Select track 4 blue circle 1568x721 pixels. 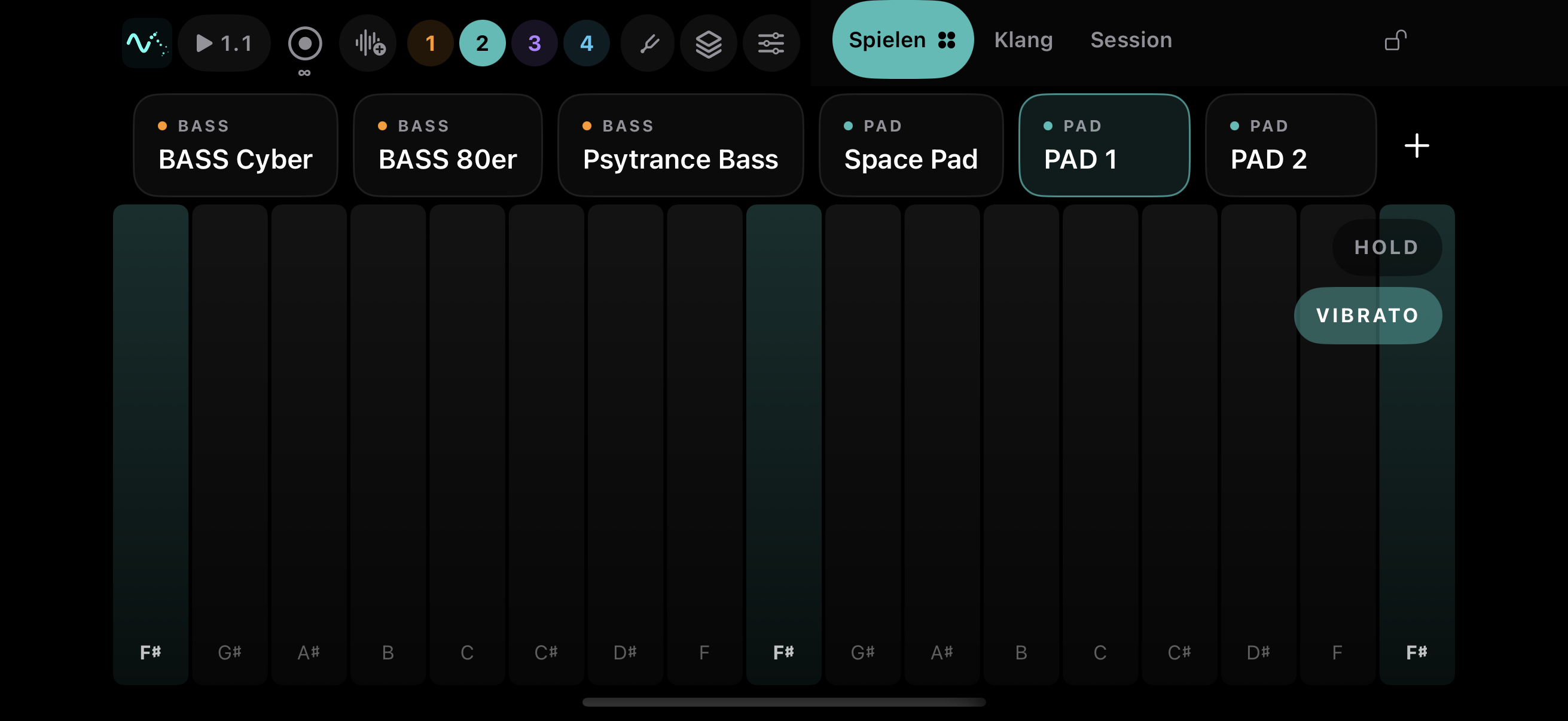586,43
